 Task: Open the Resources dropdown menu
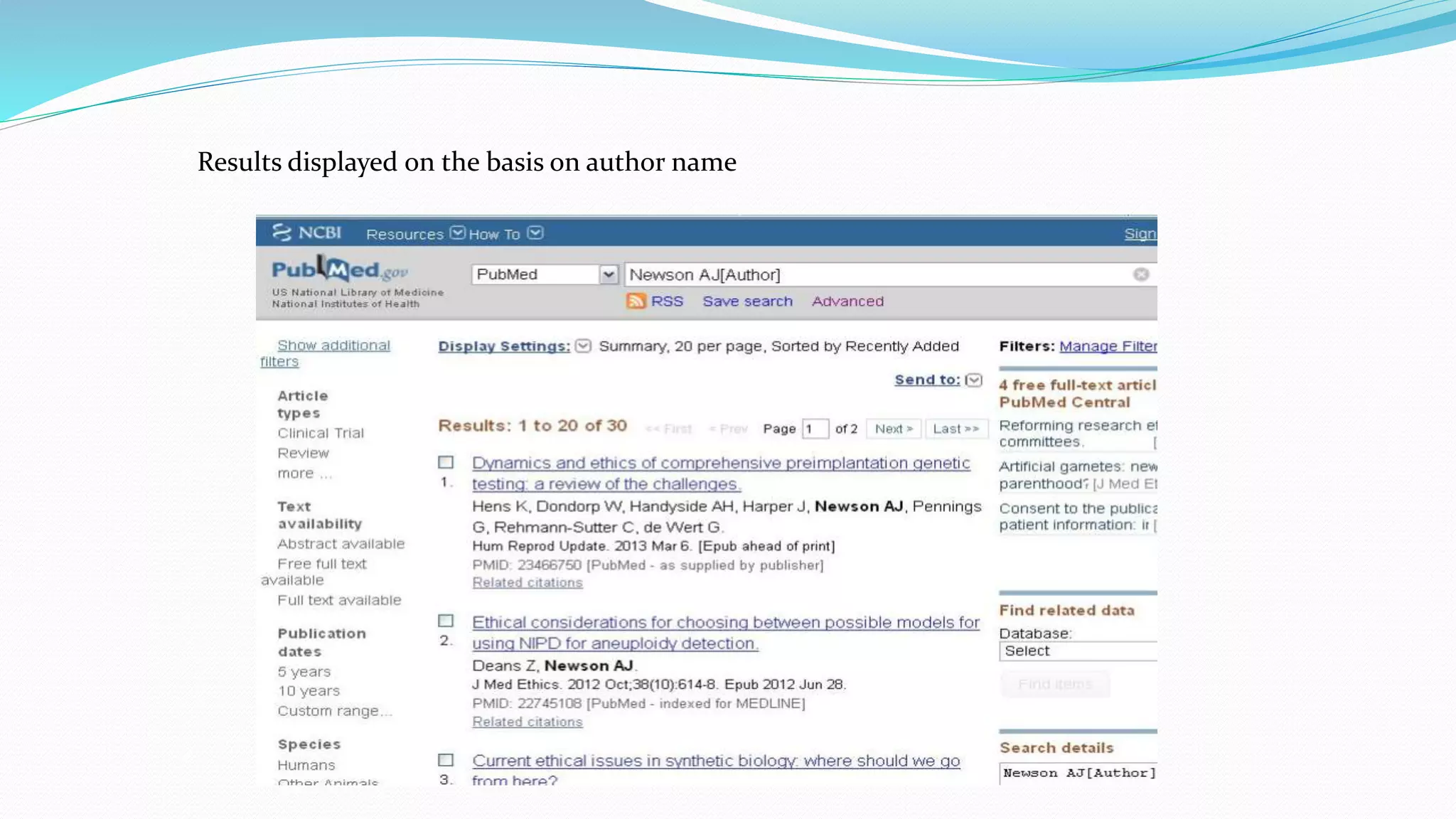415,234
